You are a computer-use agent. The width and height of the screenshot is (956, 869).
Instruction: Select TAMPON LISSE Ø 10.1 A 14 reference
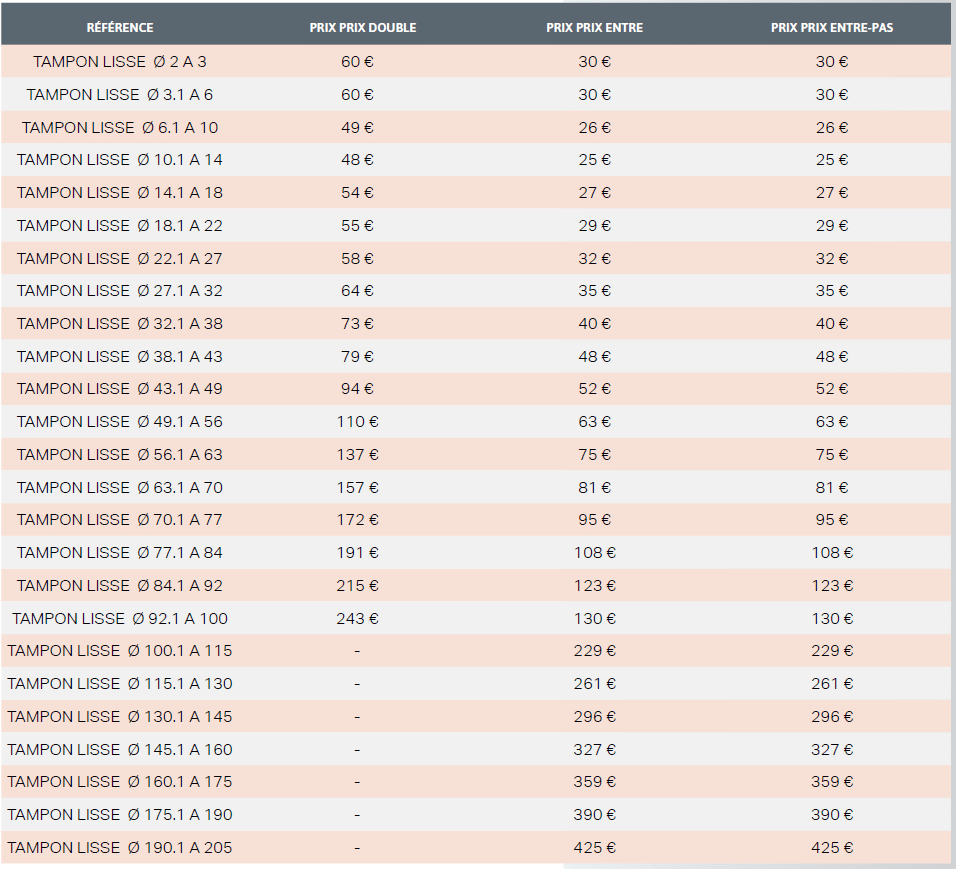pyautogui.click(x=120, y=160)
